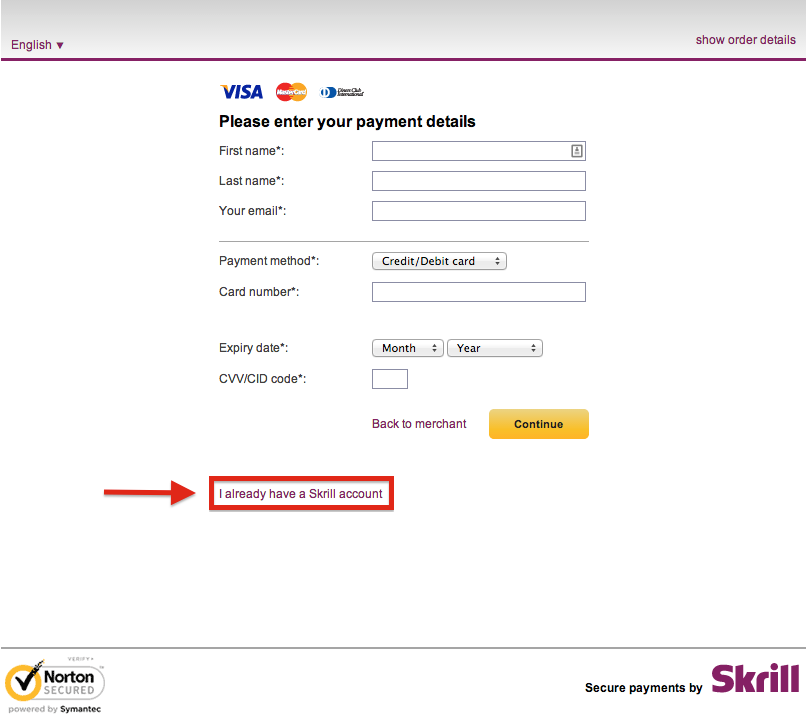Click the yellow Continue button
The width and height of the screenshot is (809, 722).
pos(539,425)
